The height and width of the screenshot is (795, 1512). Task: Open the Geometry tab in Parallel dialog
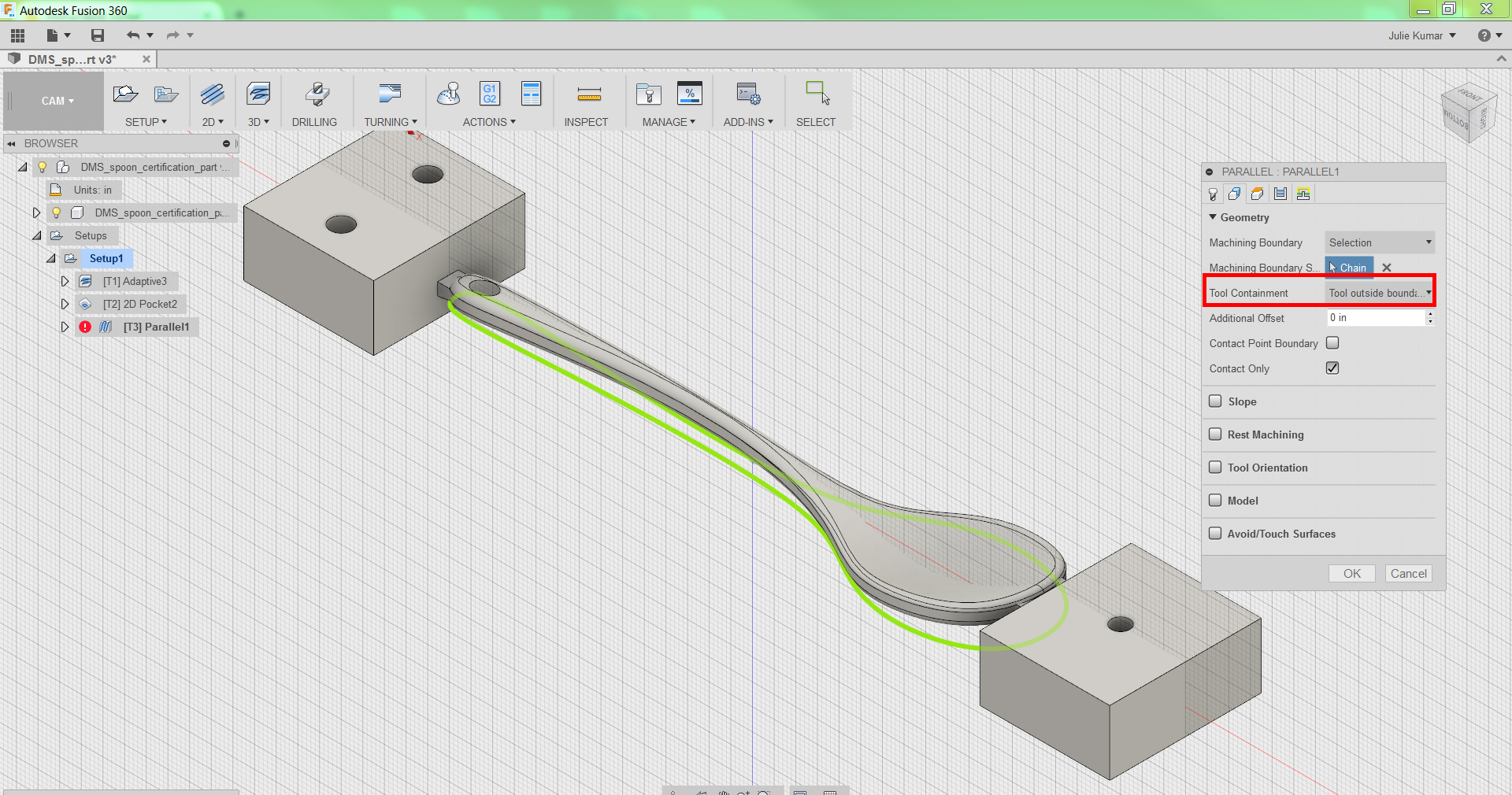pyautogui.click(x=1235, y=194)
